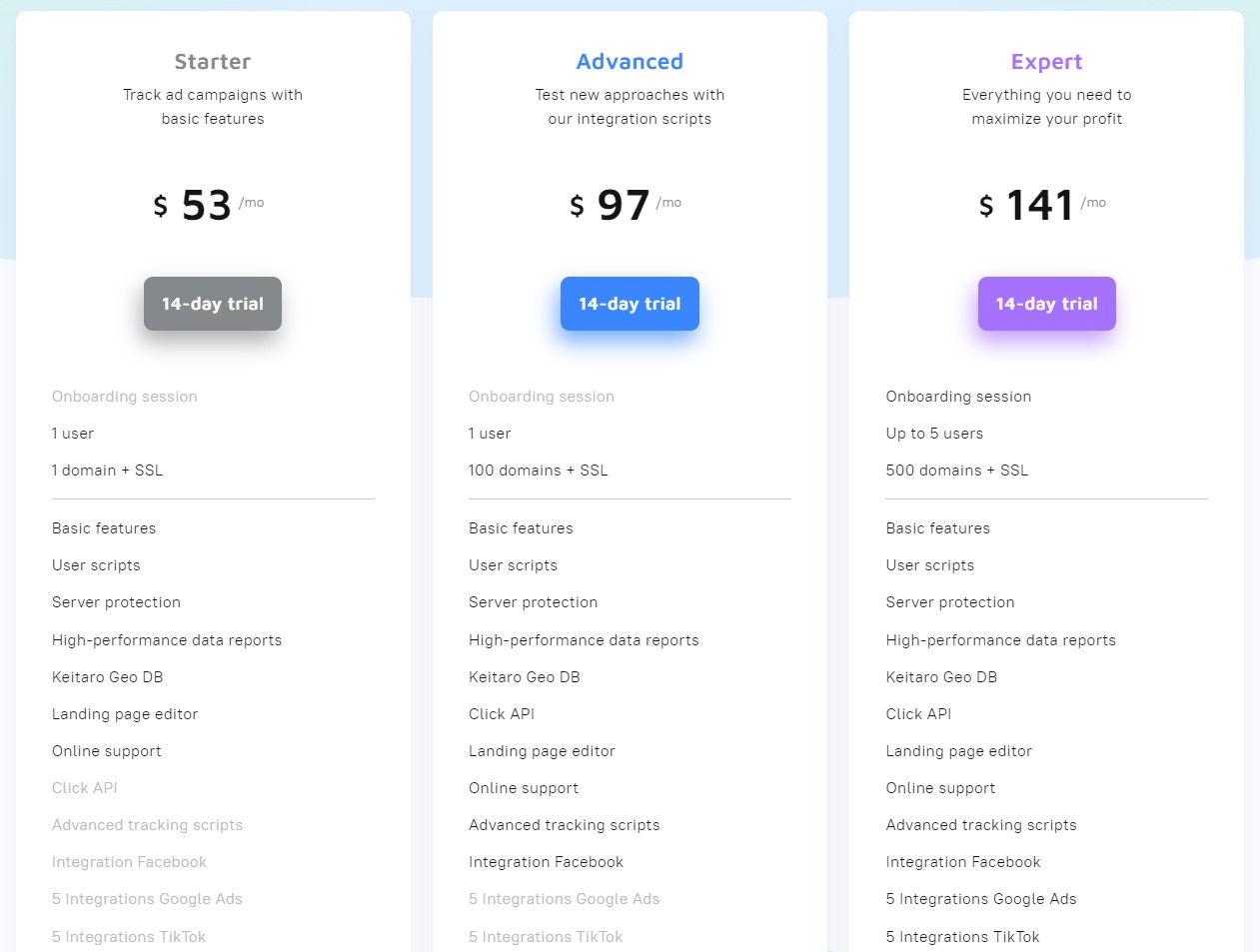Click greyed-out 'Click API' in Starter
The height and width of the screenshot is (952, 1260).
85,788
